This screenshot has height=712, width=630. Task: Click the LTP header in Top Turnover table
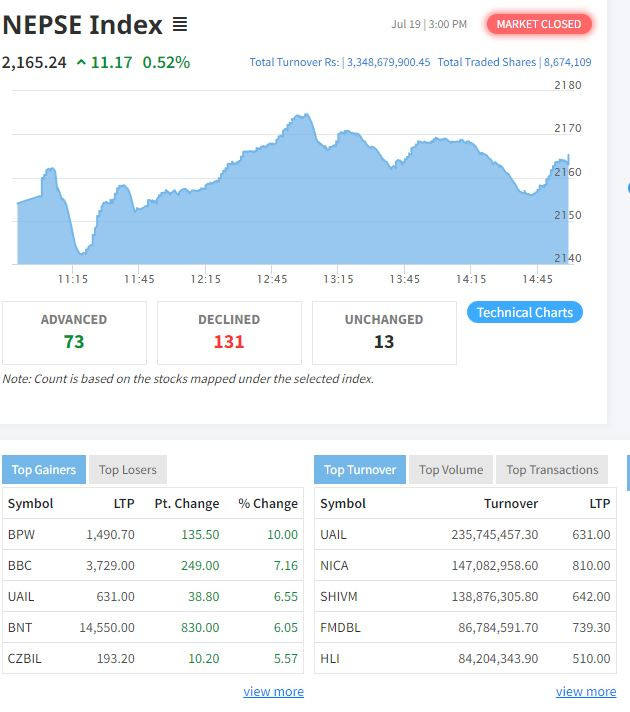tap(600, 504)
